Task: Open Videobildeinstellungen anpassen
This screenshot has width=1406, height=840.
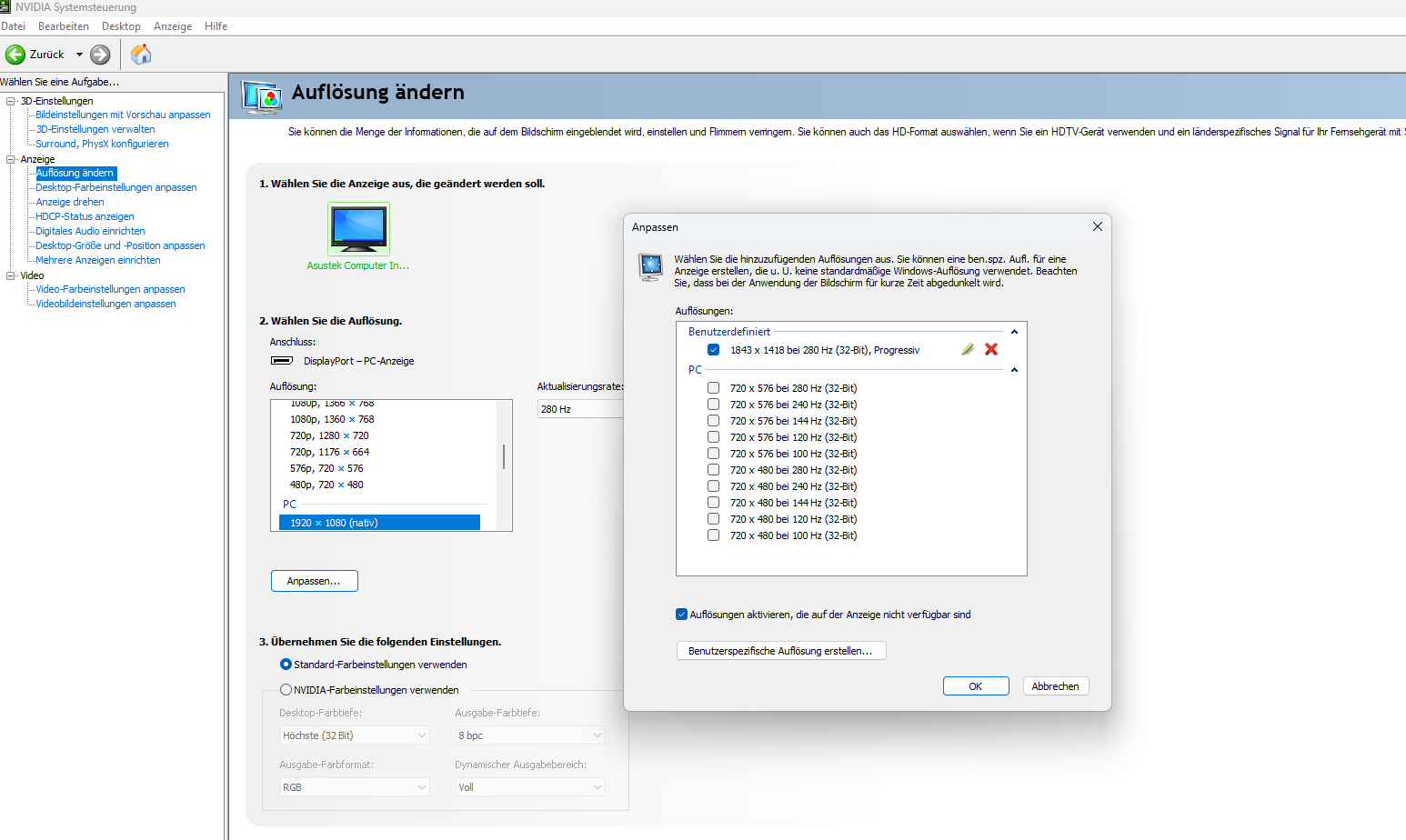Action: pos(105,304)
